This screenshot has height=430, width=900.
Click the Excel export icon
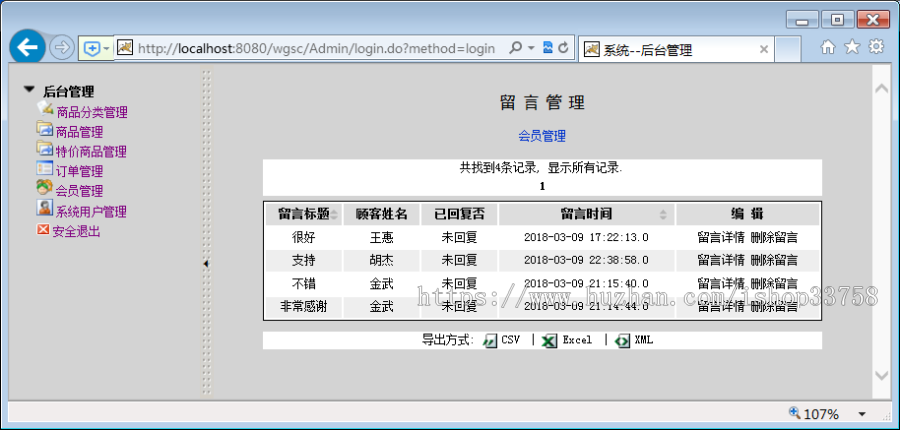coord(549,340)
